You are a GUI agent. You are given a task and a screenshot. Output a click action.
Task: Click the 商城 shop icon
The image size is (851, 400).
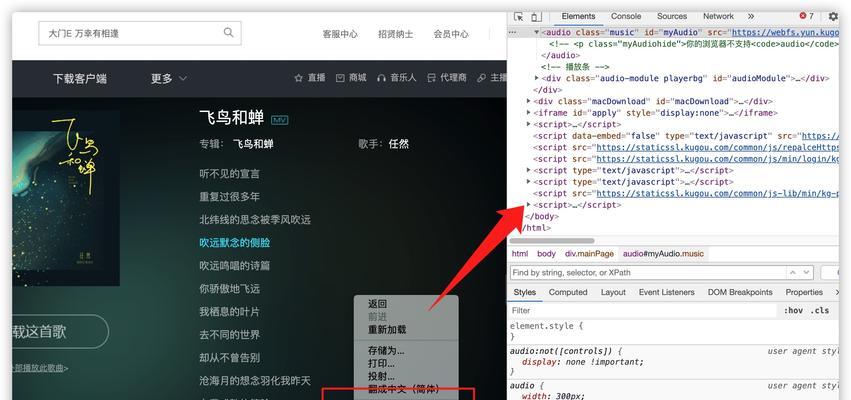tap(340, 78)
